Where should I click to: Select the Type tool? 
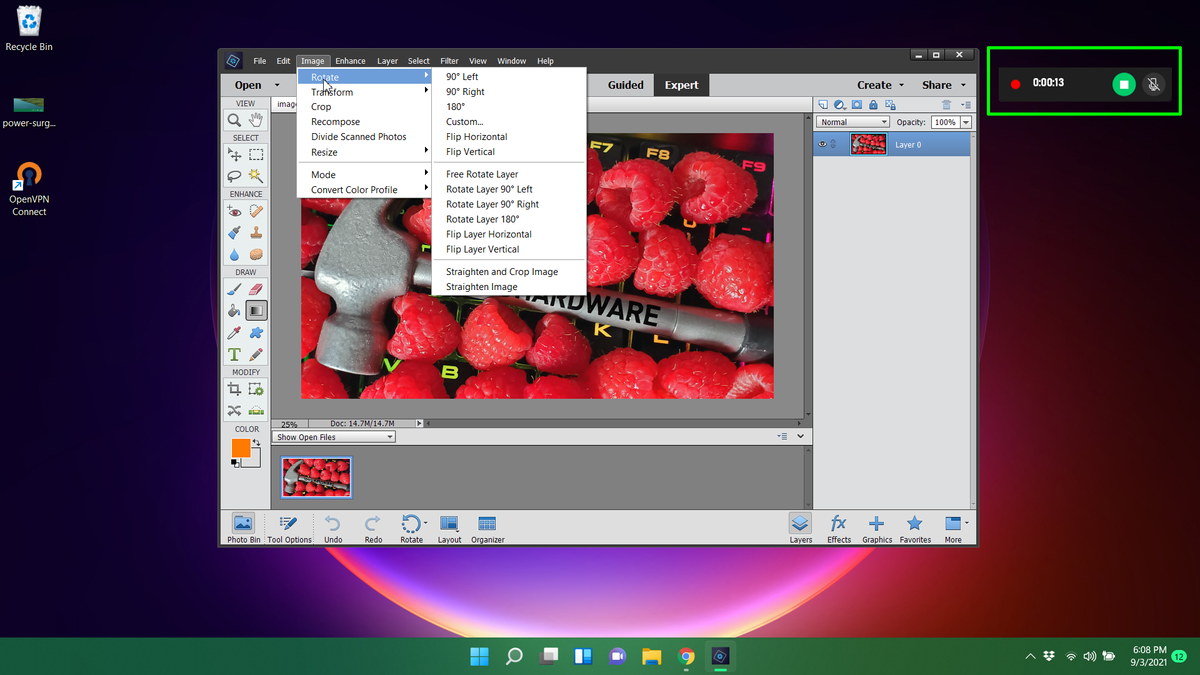click(x=234, y=355)
